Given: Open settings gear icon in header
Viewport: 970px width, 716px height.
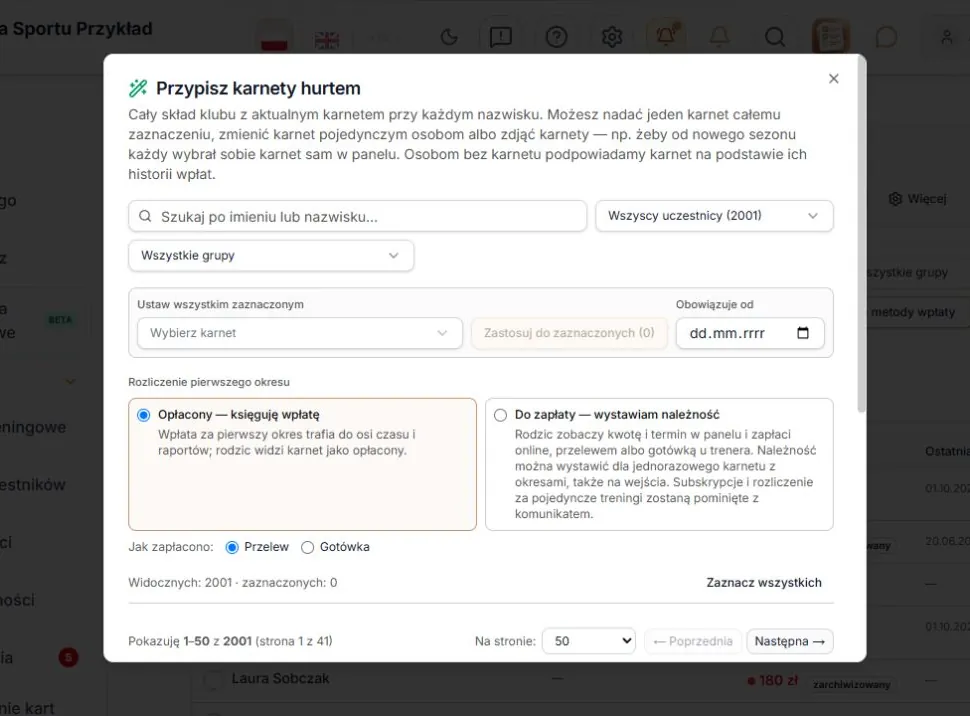Looking at the screenshot, I should pos(612,37).
